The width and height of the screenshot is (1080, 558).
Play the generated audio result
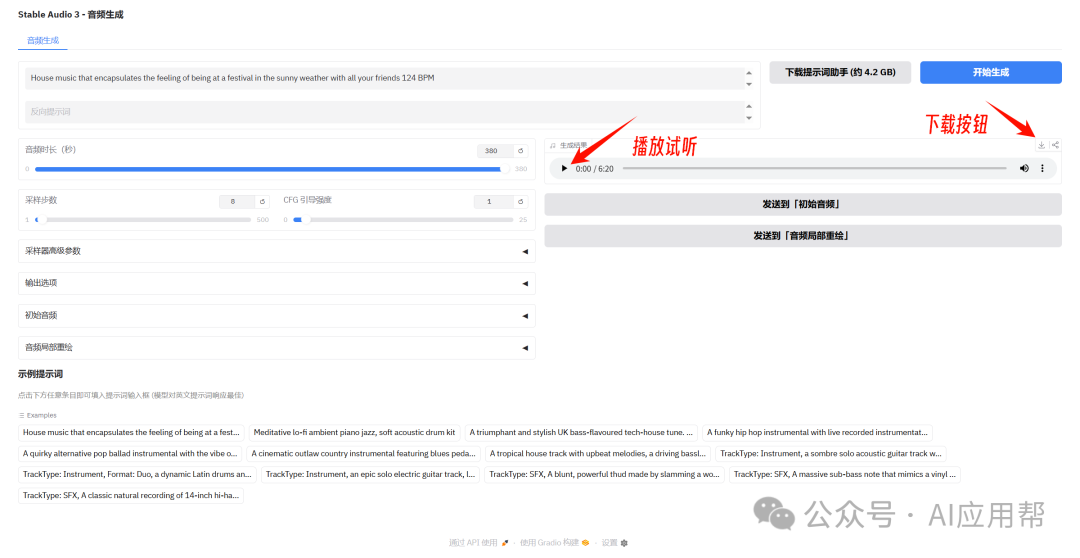point(564,169)
